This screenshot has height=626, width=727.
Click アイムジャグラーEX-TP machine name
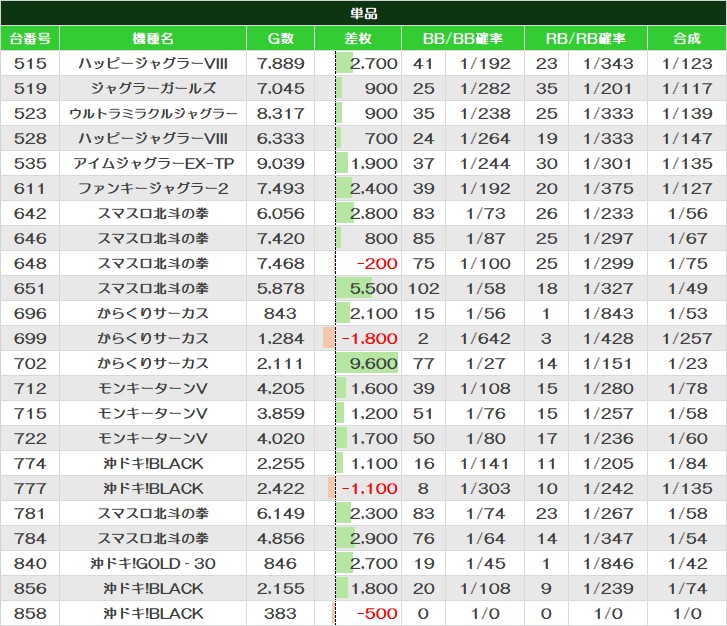pos(153,164)
